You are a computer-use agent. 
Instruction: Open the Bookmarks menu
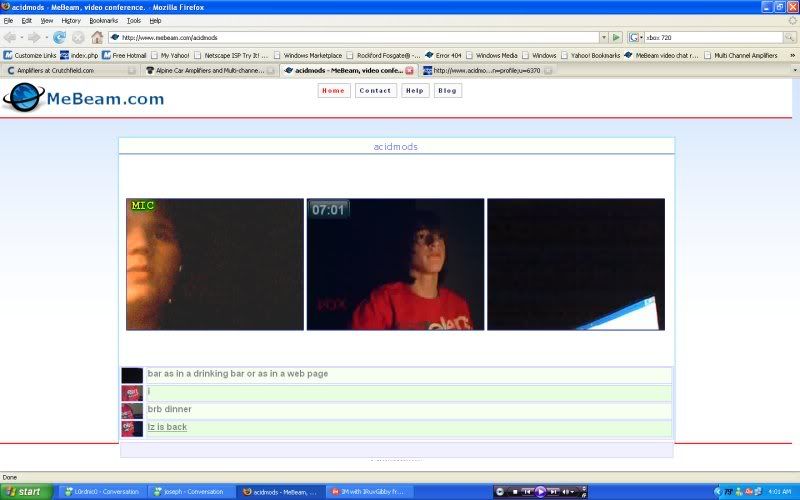click(x=104, y=21)
